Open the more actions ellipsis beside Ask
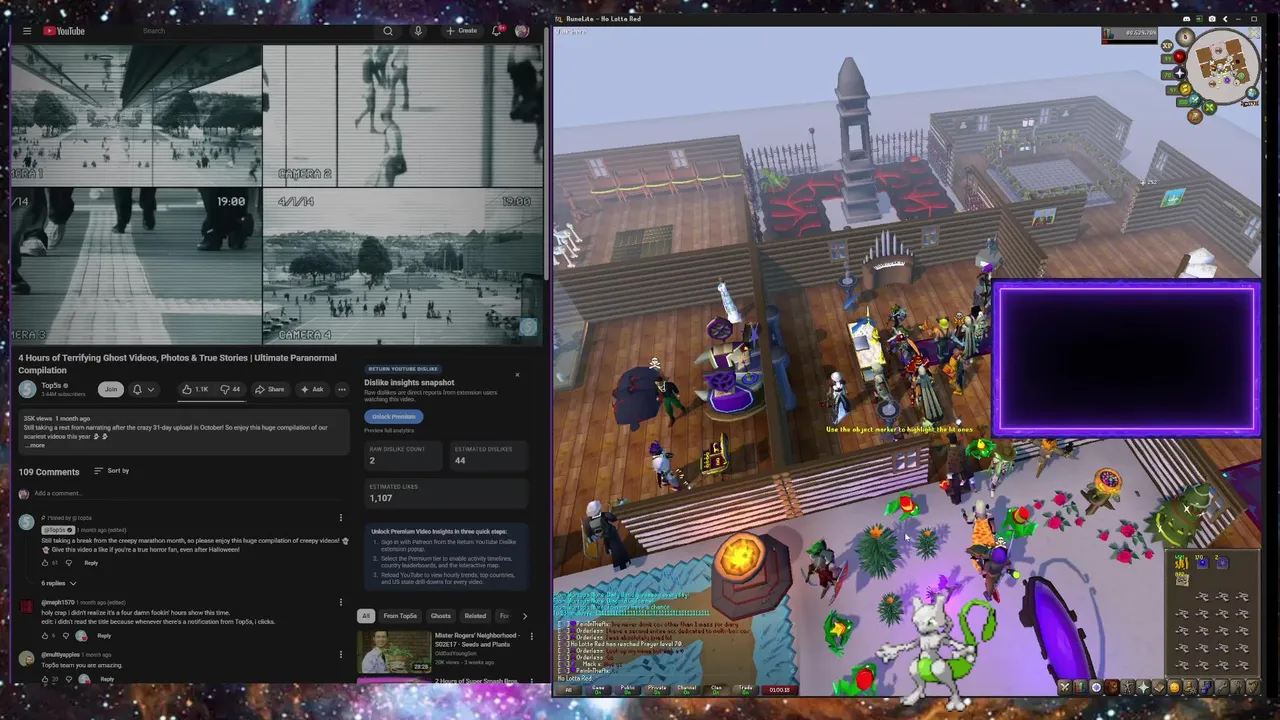The height and width of the screenshot is (720, 1280). pyautogui.click(x=342, y=389)
